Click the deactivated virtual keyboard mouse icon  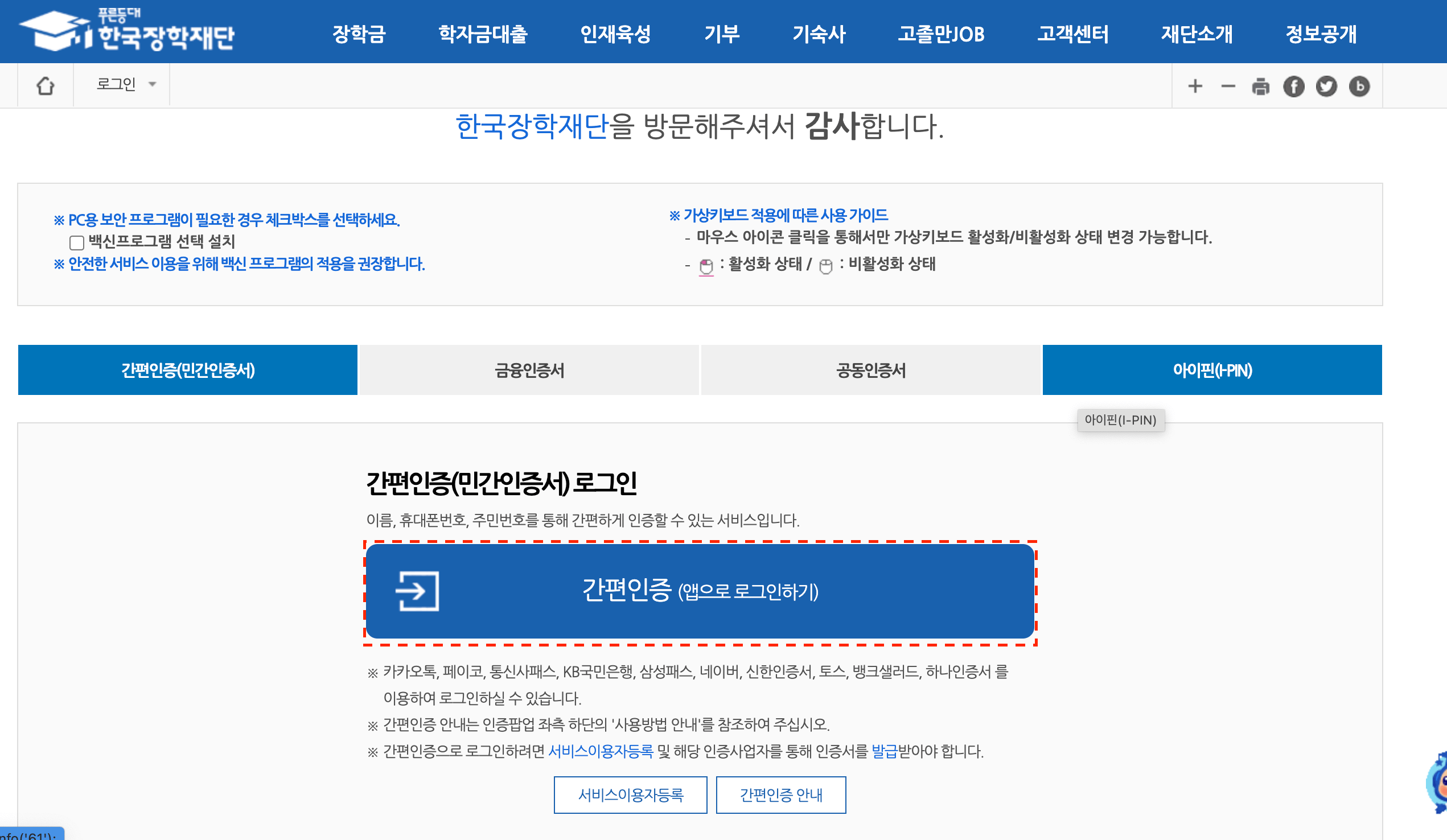826,266
